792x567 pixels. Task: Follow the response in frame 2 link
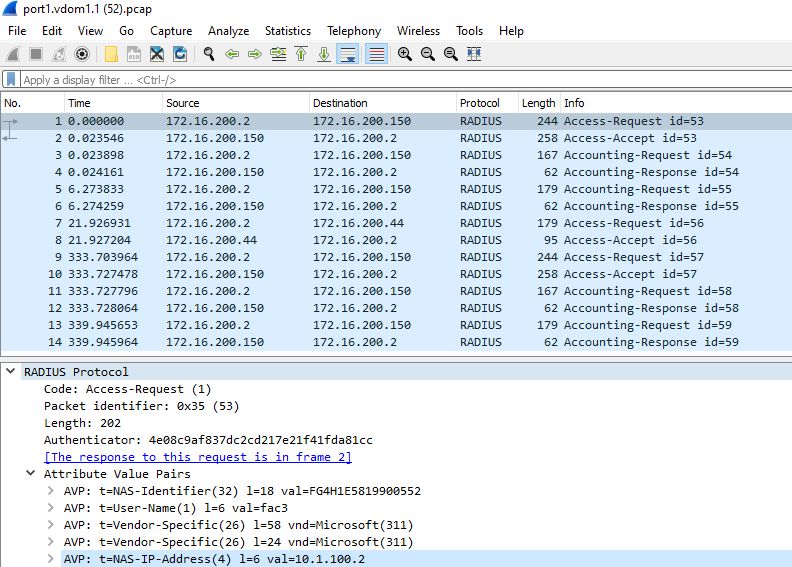tap(197, 457)
